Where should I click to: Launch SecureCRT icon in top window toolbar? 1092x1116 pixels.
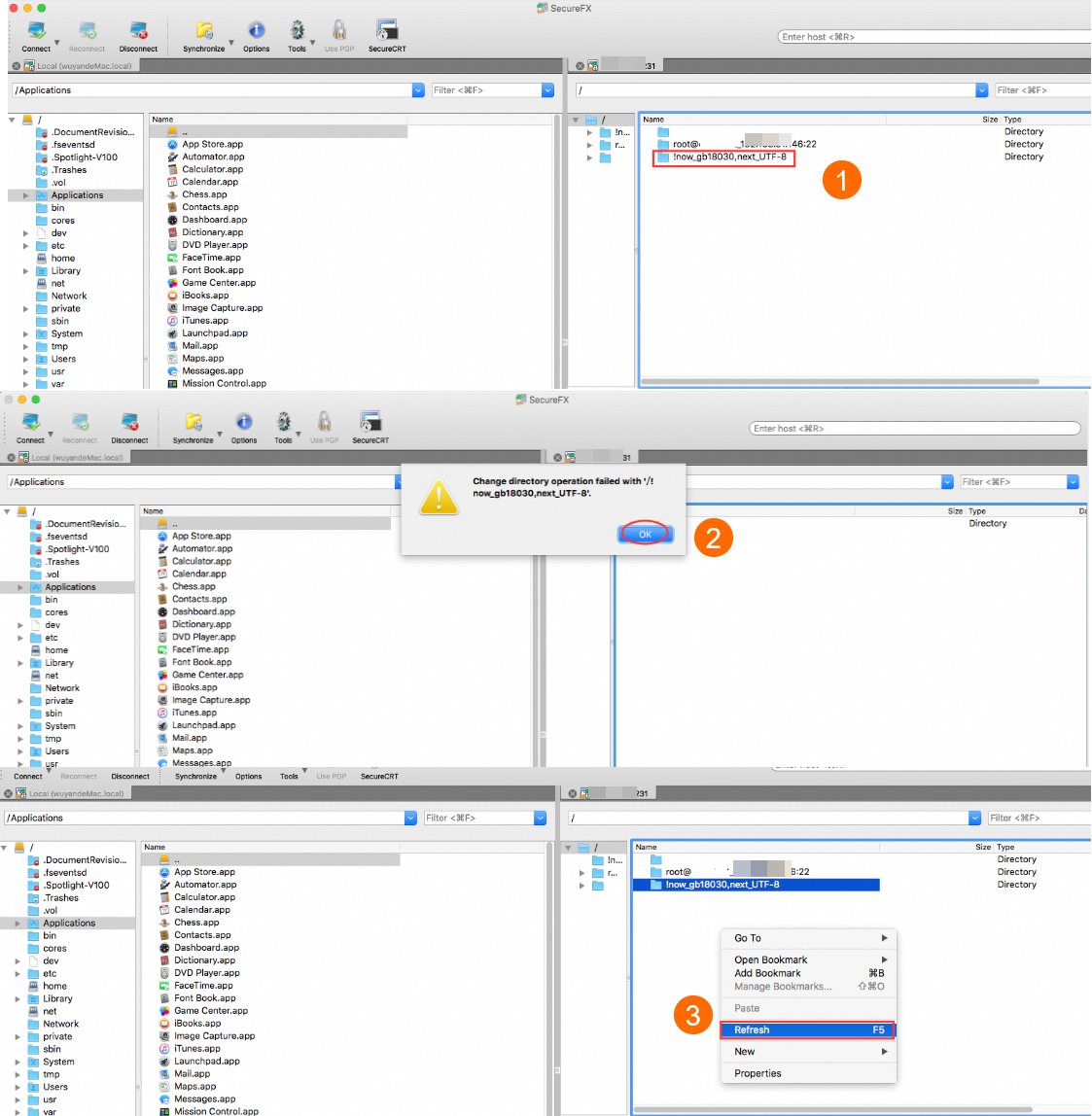pyautogui.click(x=387, y=30)
